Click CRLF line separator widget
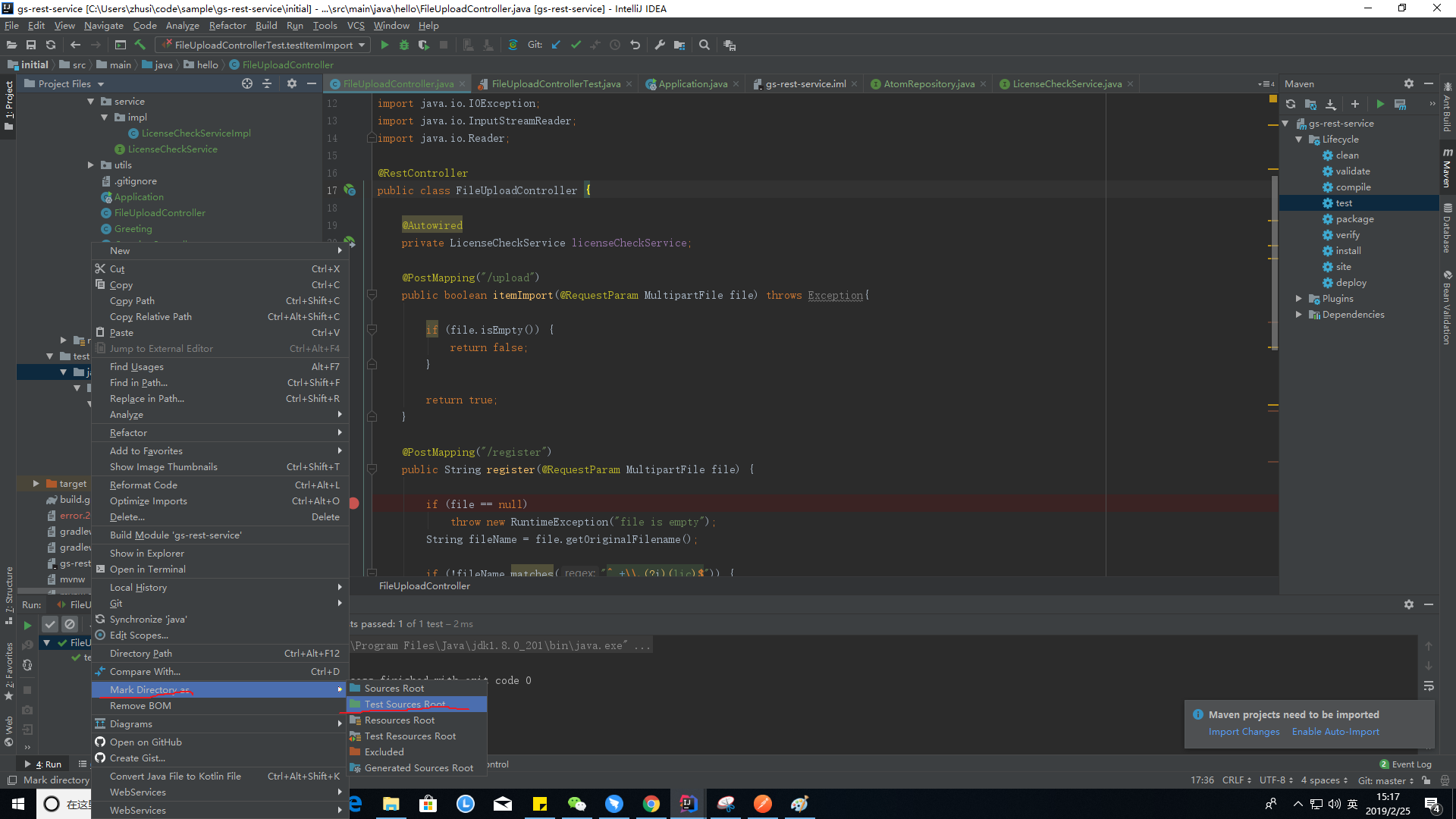The width and height of the screenshot is (1456, 819). coord(1236,780)
